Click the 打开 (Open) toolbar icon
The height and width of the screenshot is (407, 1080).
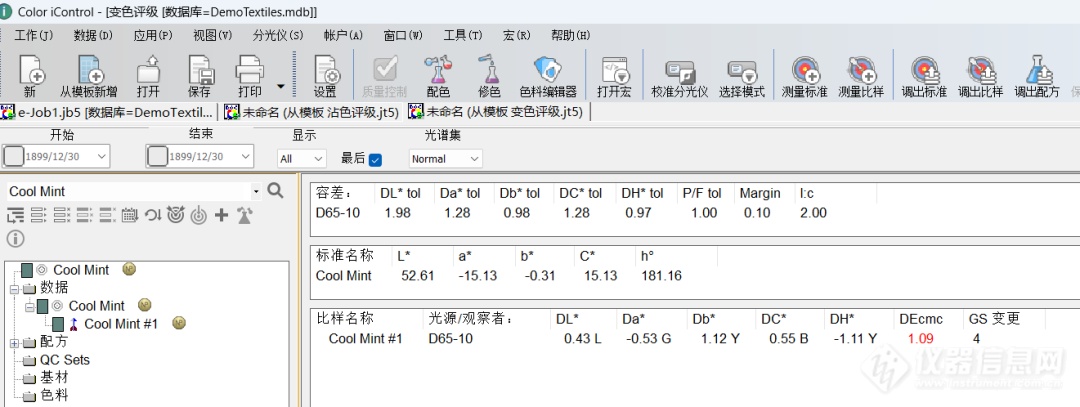[x=148, y=76]
